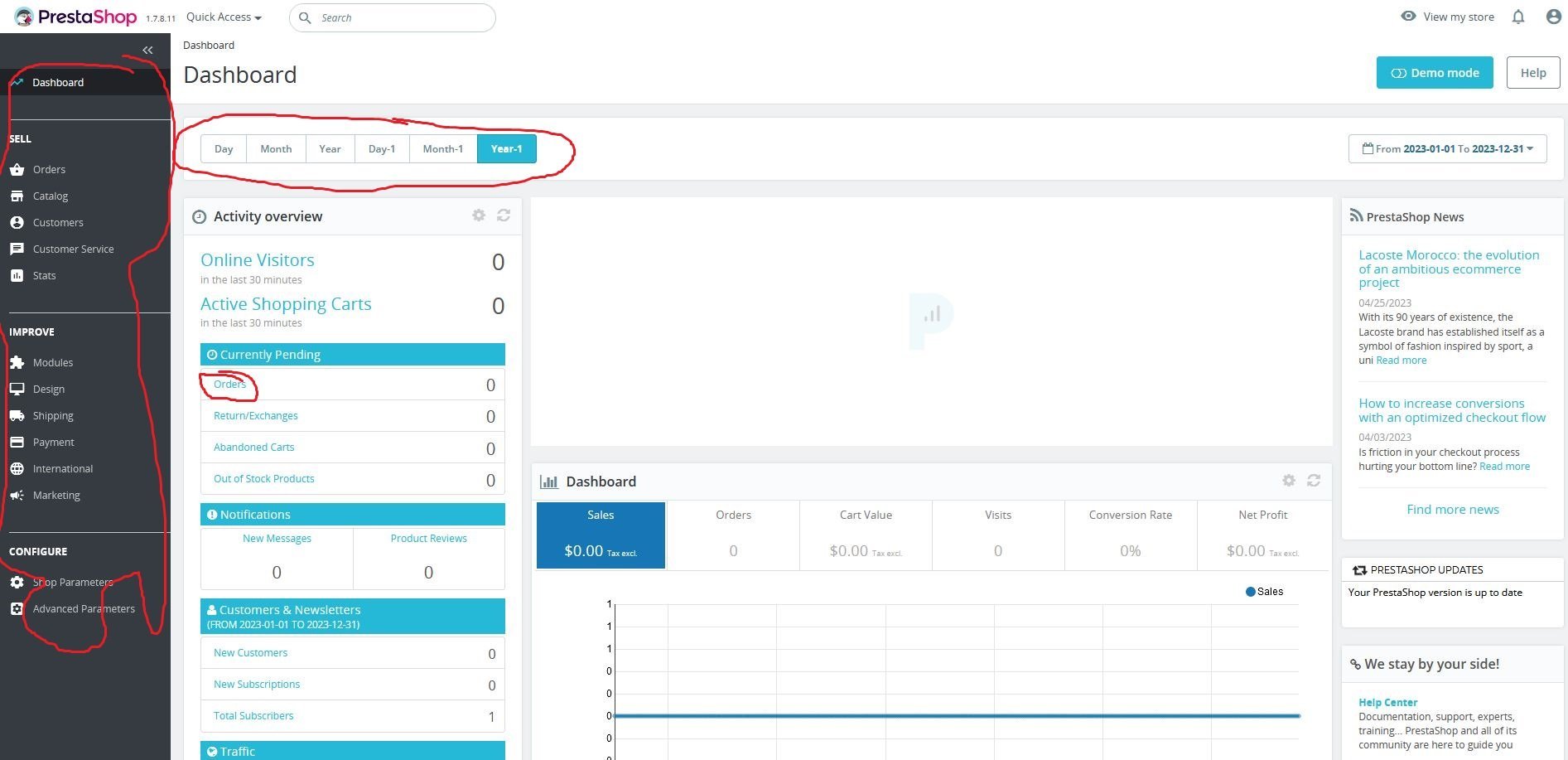Click the Catalog store icon in sidebar
The image size is (1568, 760).
pyautogui.click(x=17, y=196)
